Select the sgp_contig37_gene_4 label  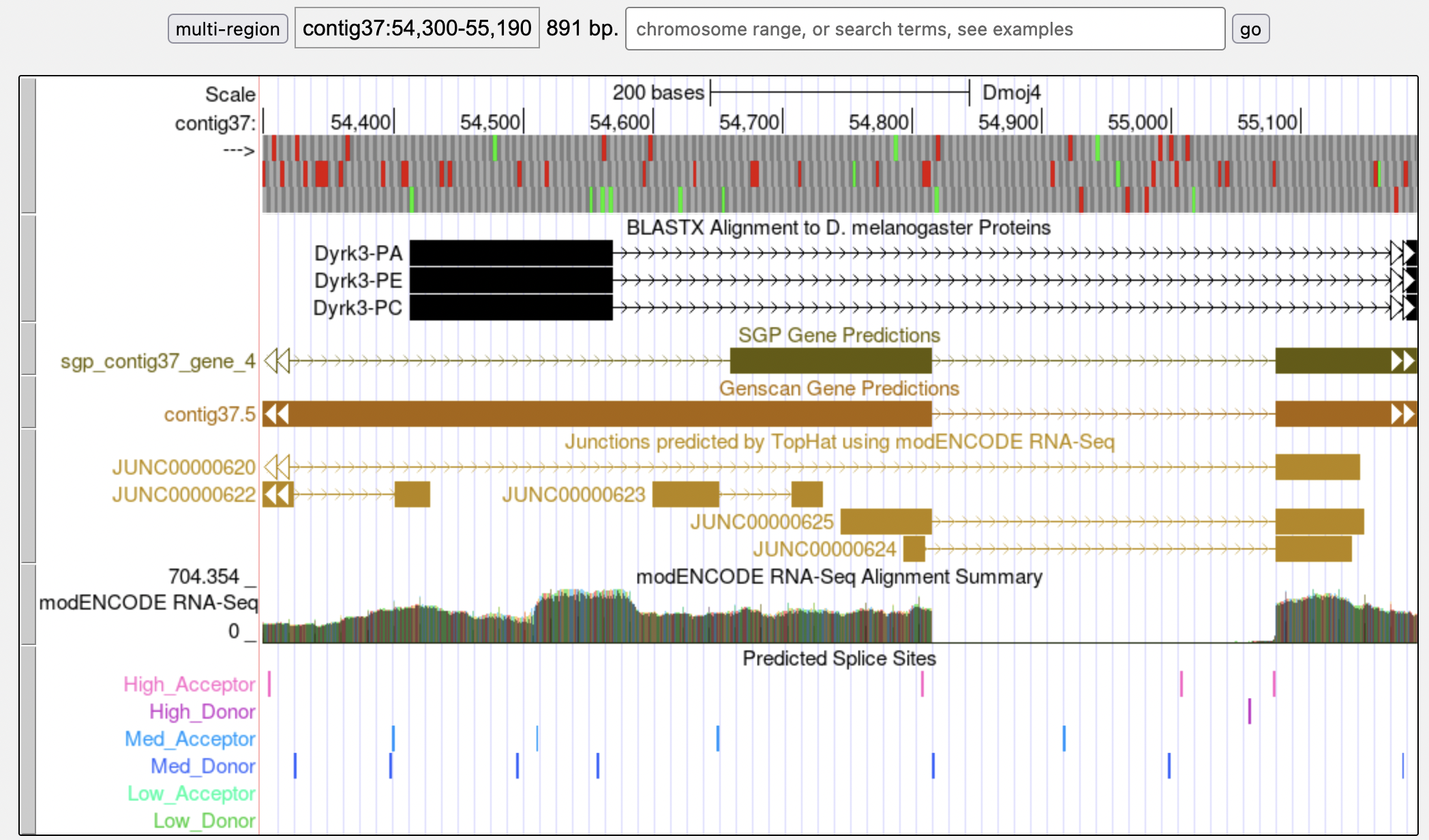(157, 361)
